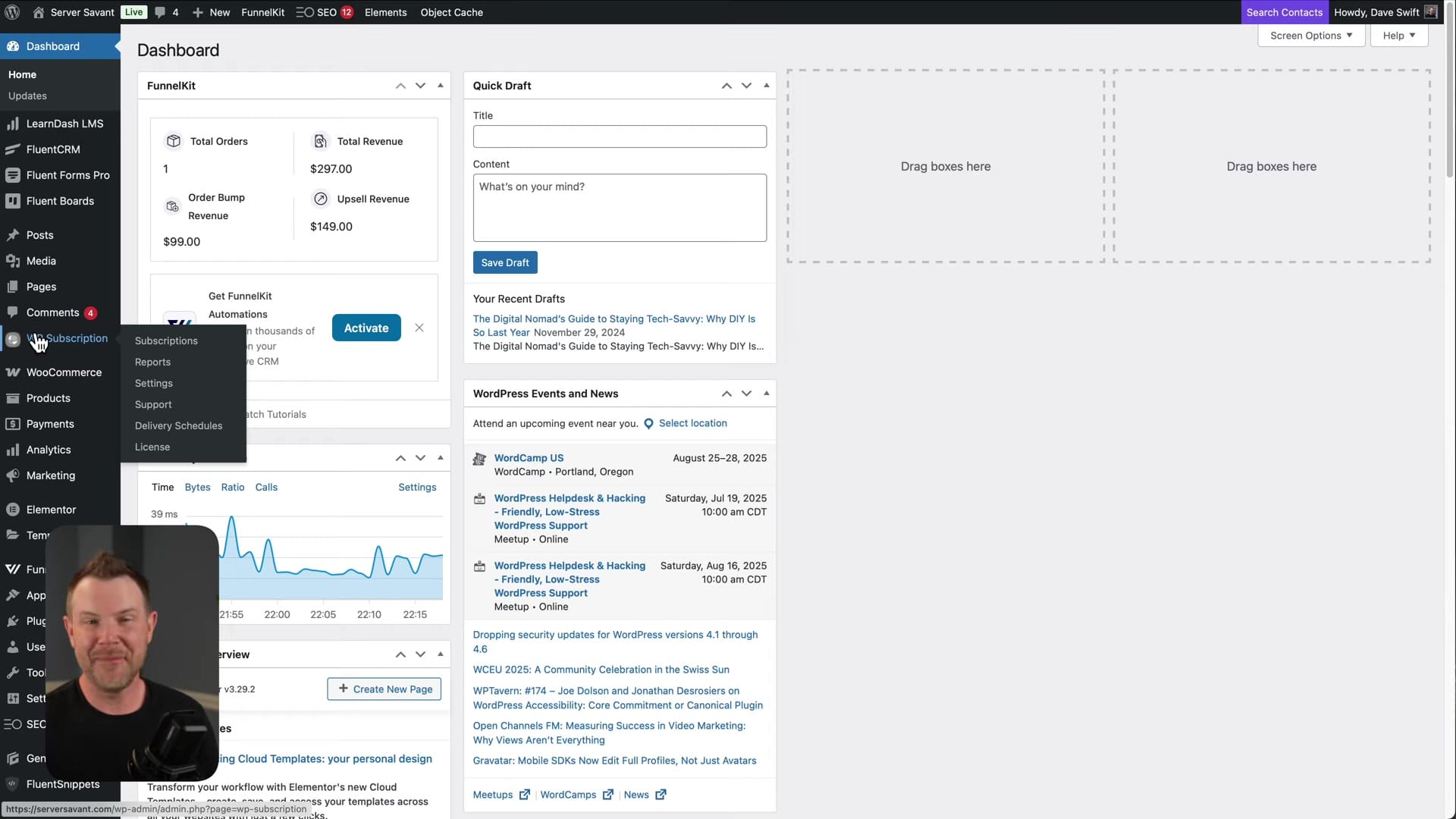Click the Elementor icon in sidebar
Image resolution: width=1456 pixels, height=819 pixels.
click(12, 510)
